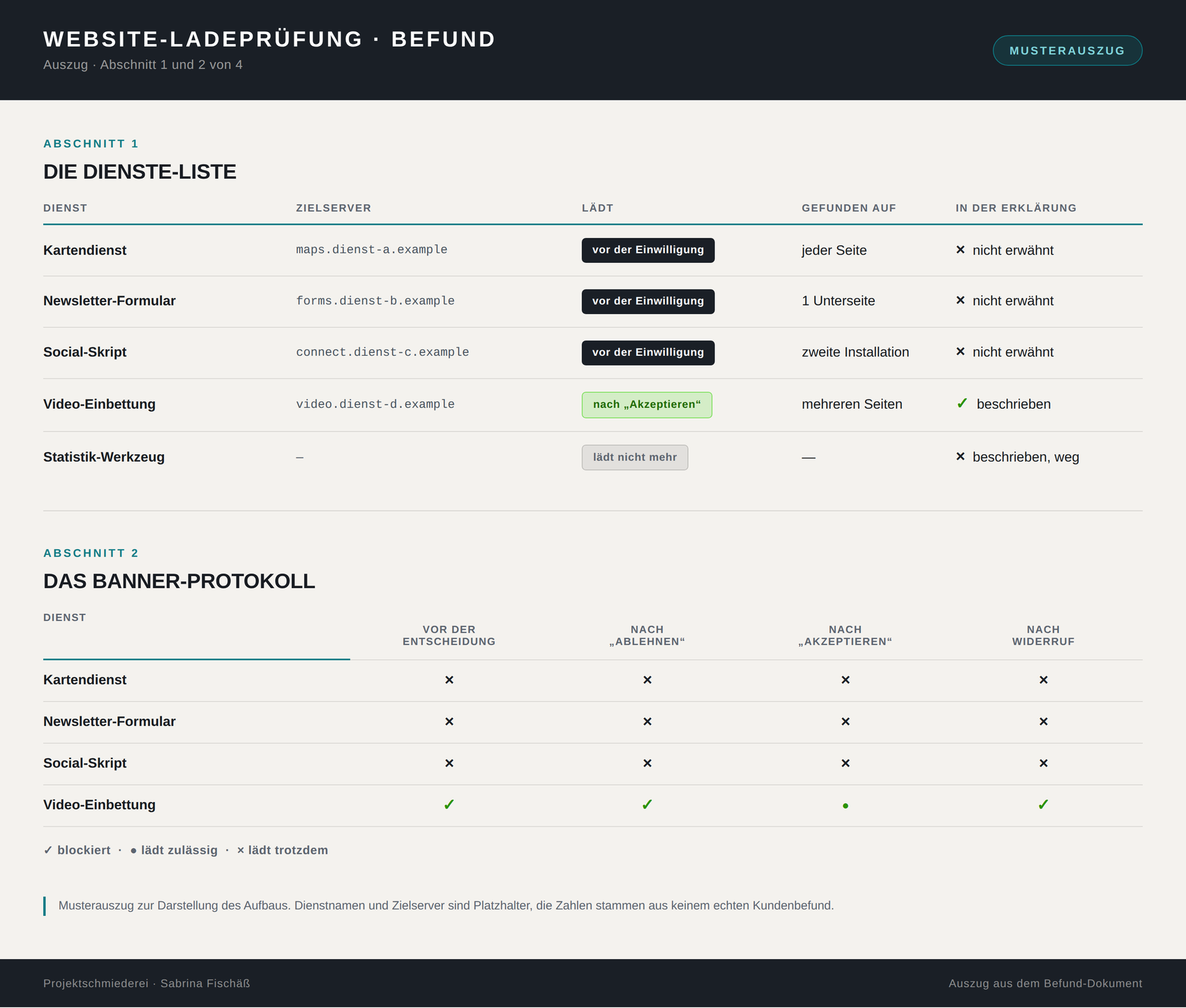Click Kartendienst X under 'Nach Widerruf'
The image size is (1186, 1008).
click(x=1044, y=680)
